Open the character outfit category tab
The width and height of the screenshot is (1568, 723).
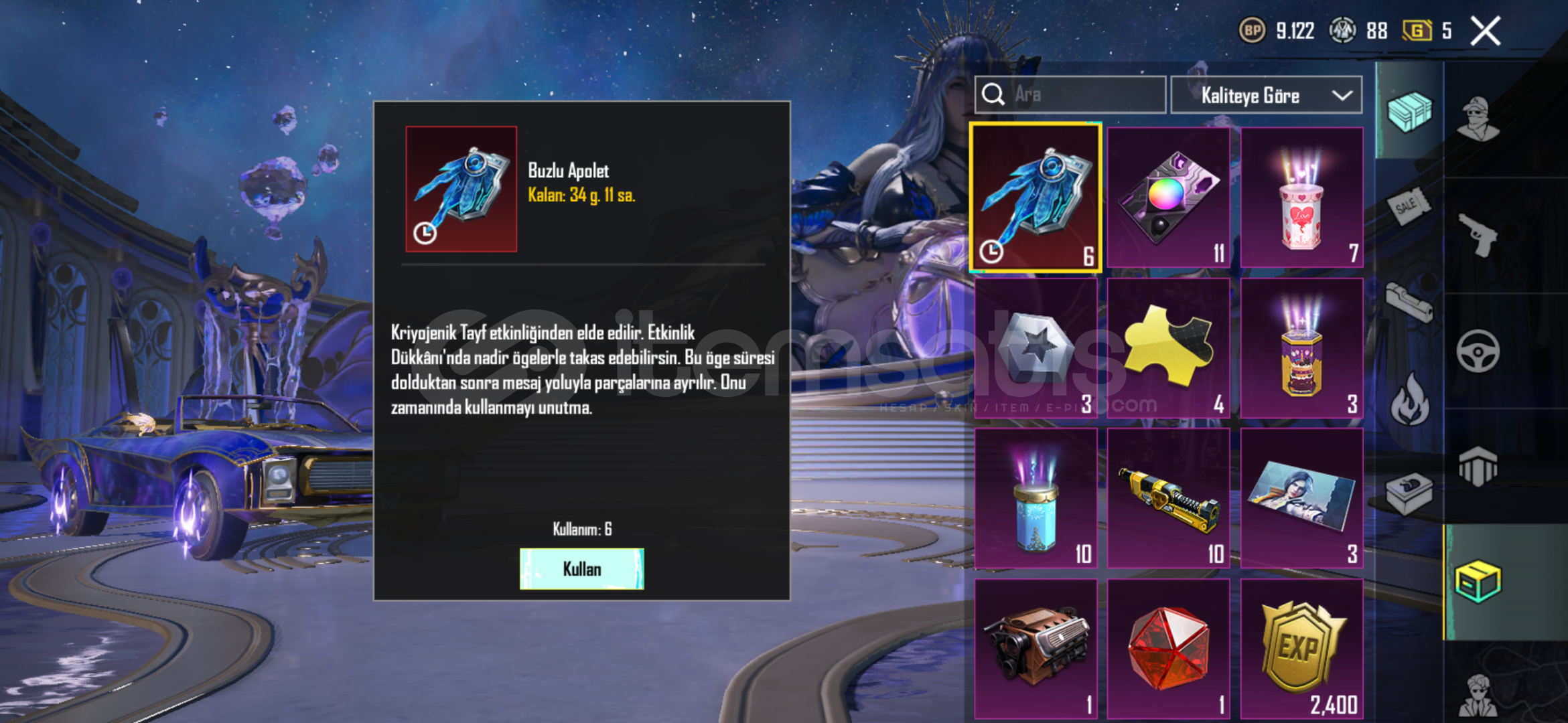[1479, 119]
